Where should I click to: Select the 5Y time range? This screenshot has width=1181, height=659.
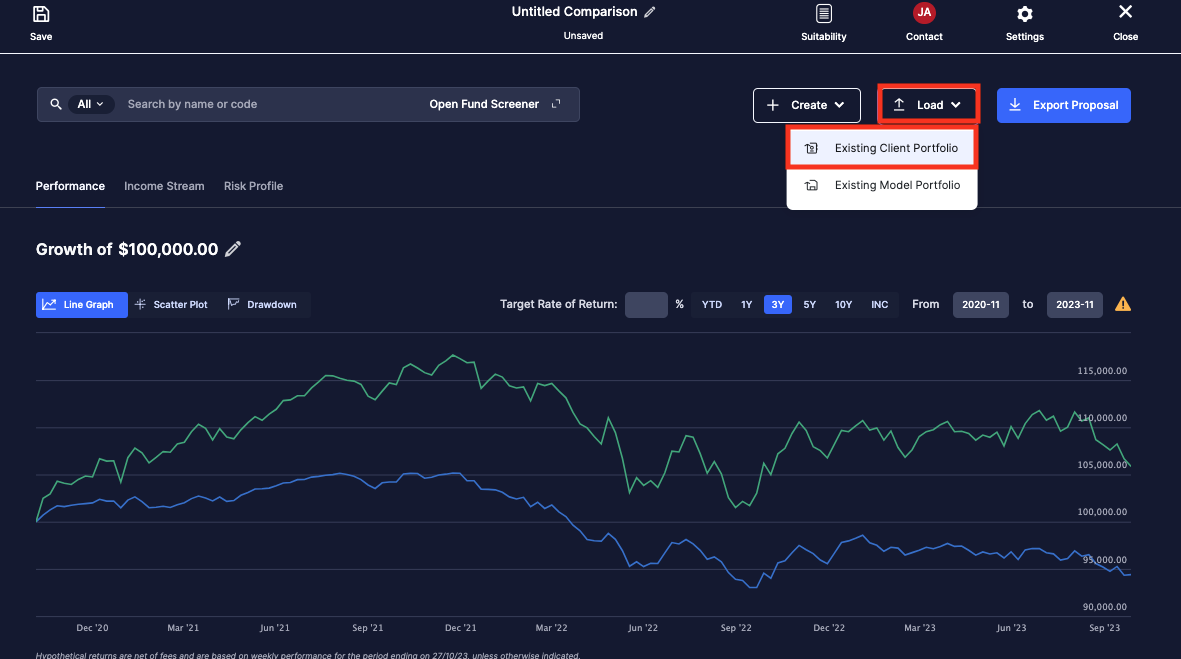810,304
